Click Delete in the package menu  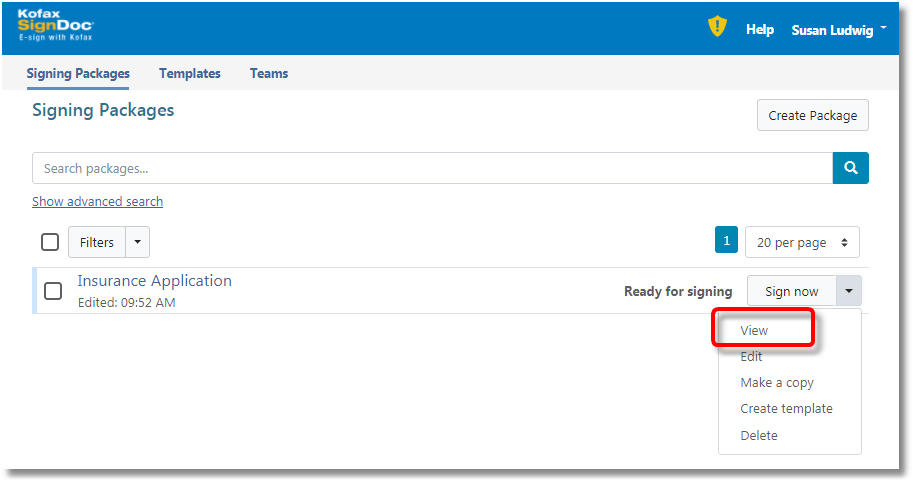click(x=758, y=435)
